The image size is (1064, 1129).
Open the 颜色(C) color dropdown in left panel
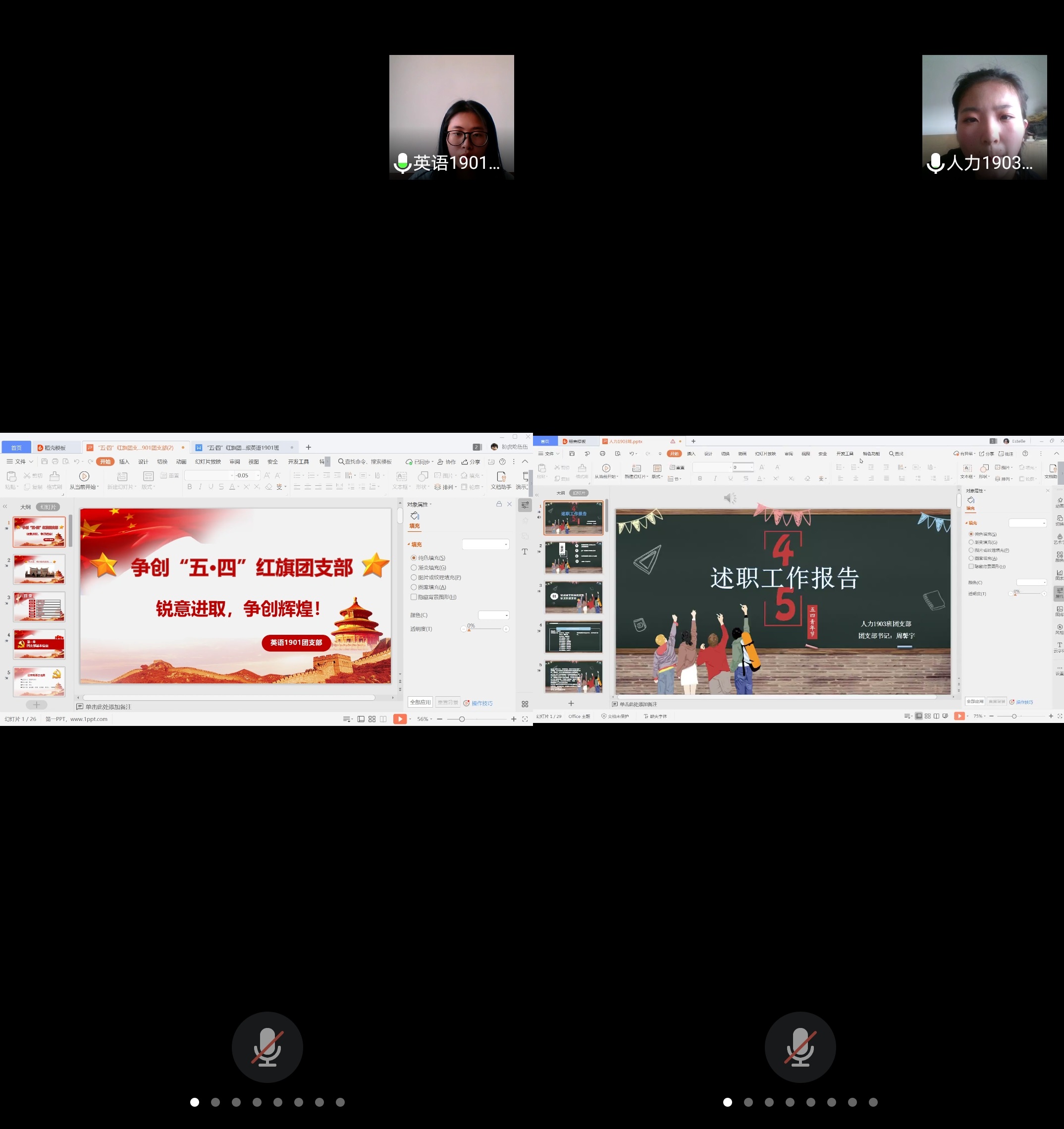[x=494, y=615]
